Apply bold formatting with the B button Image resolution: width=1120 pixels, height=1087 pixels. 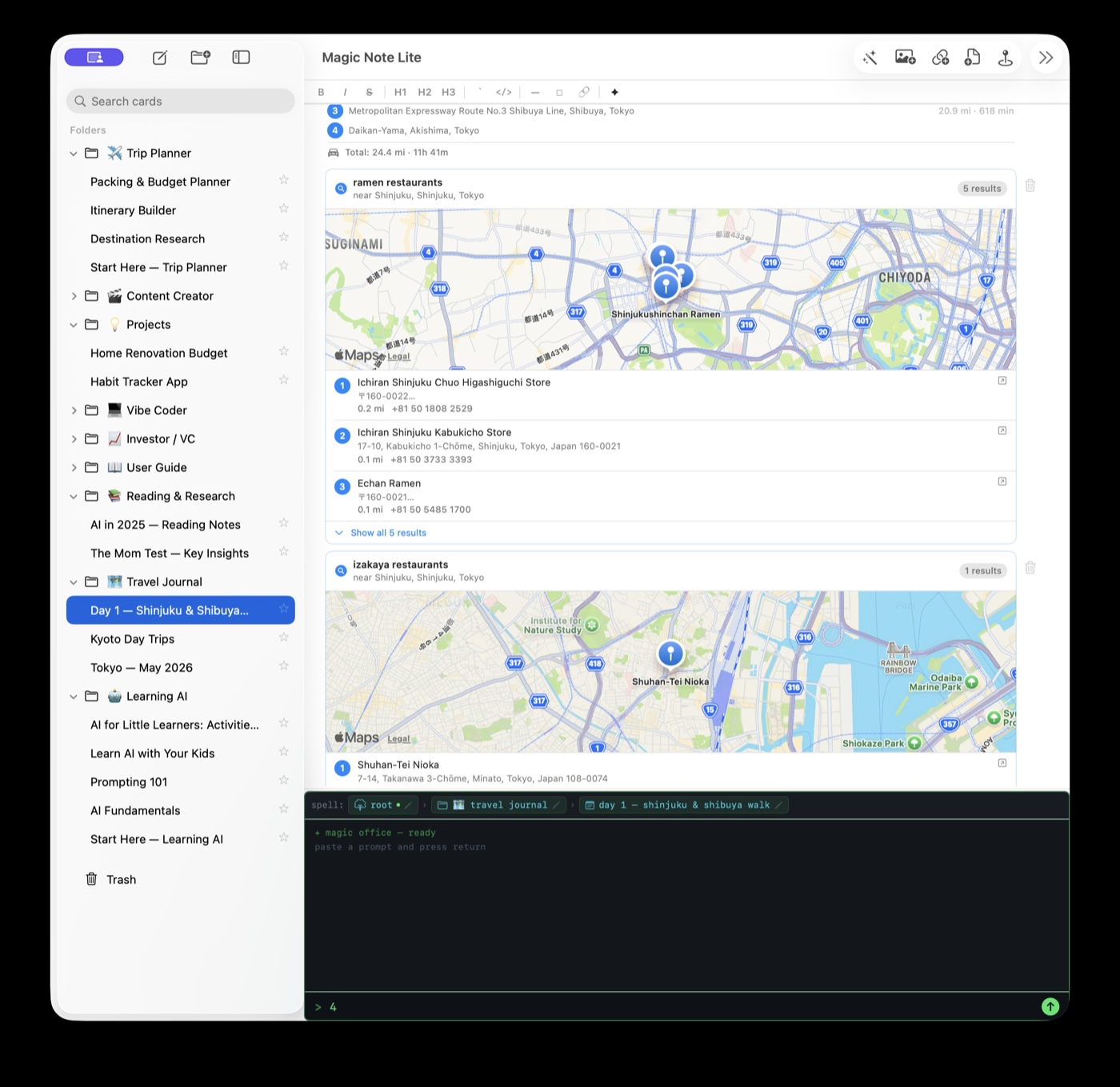coord(322,92)
